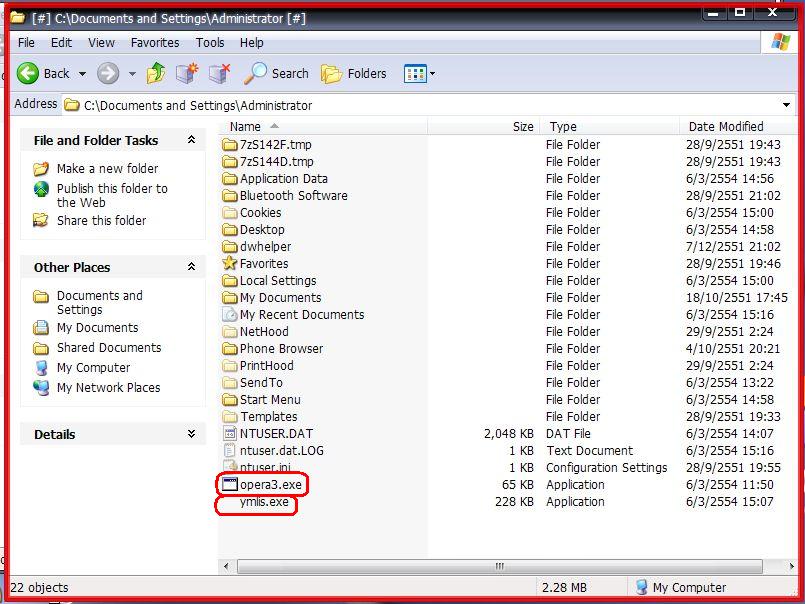Select My Recent Documents icon
This screenshot has width=805, height=604.
(x=230, y=314)
